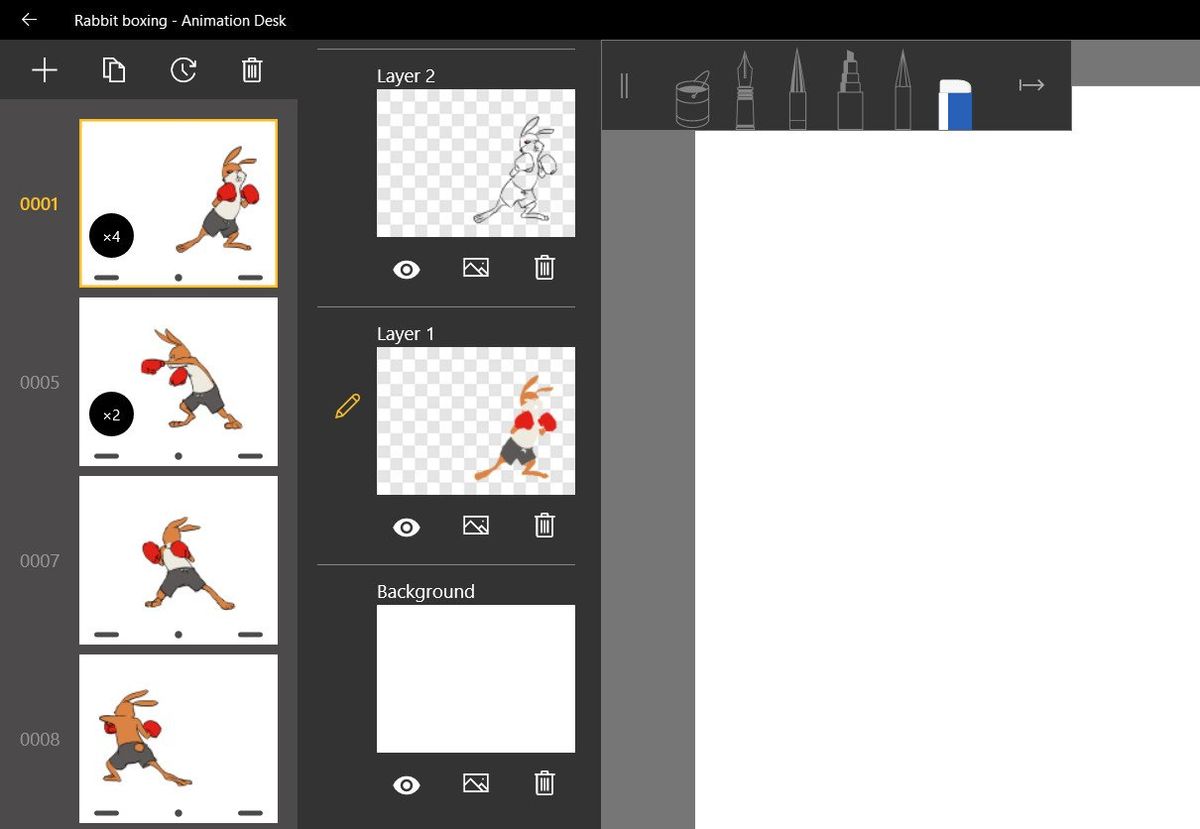
Task: Toggle visibility of Layer 2
Action: tap(406, 268)
